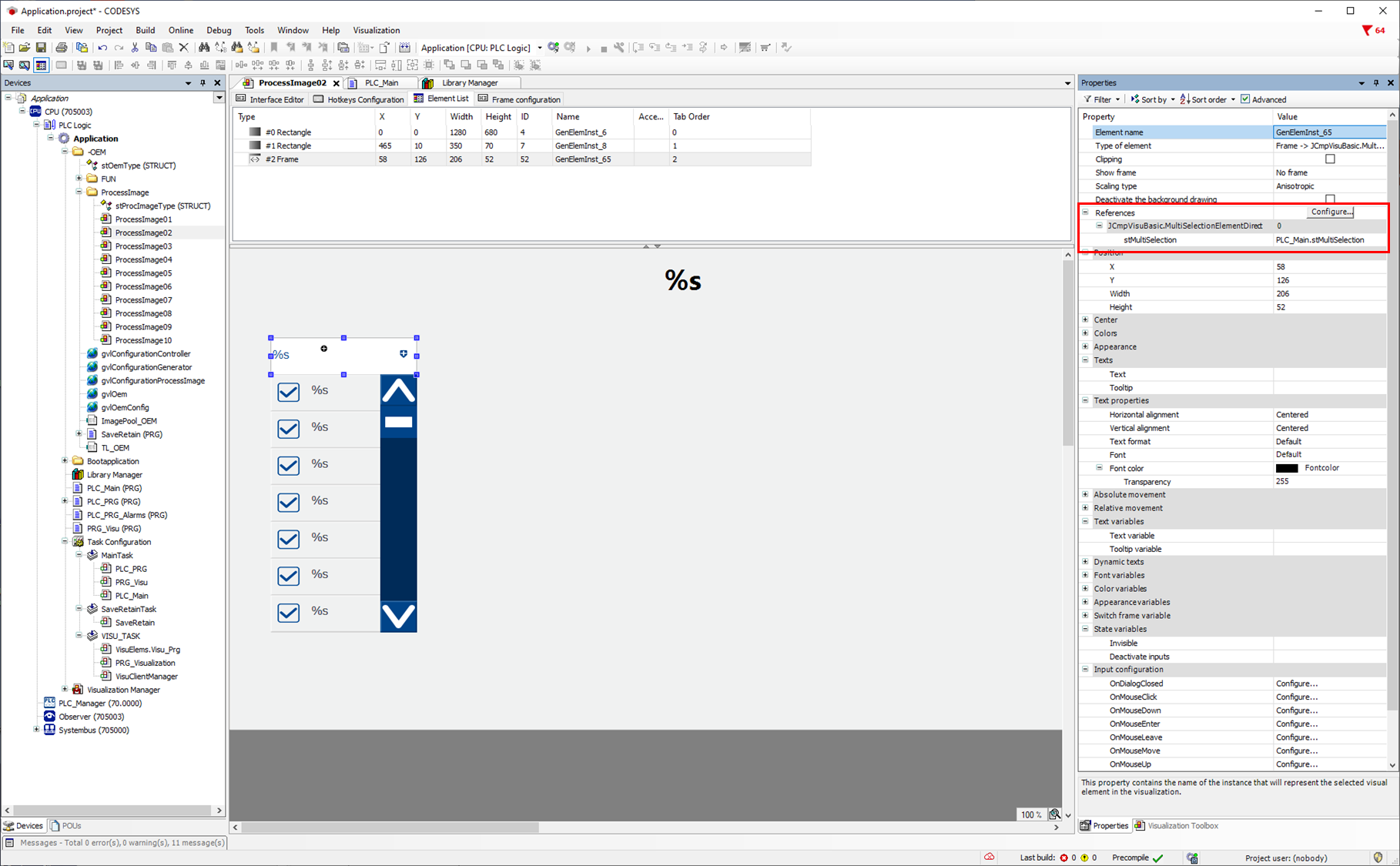The height and width of the screenshot is (866, 1400).
Task: Expand the Bootapplication folder in device tree
Action: pos(65,461)
